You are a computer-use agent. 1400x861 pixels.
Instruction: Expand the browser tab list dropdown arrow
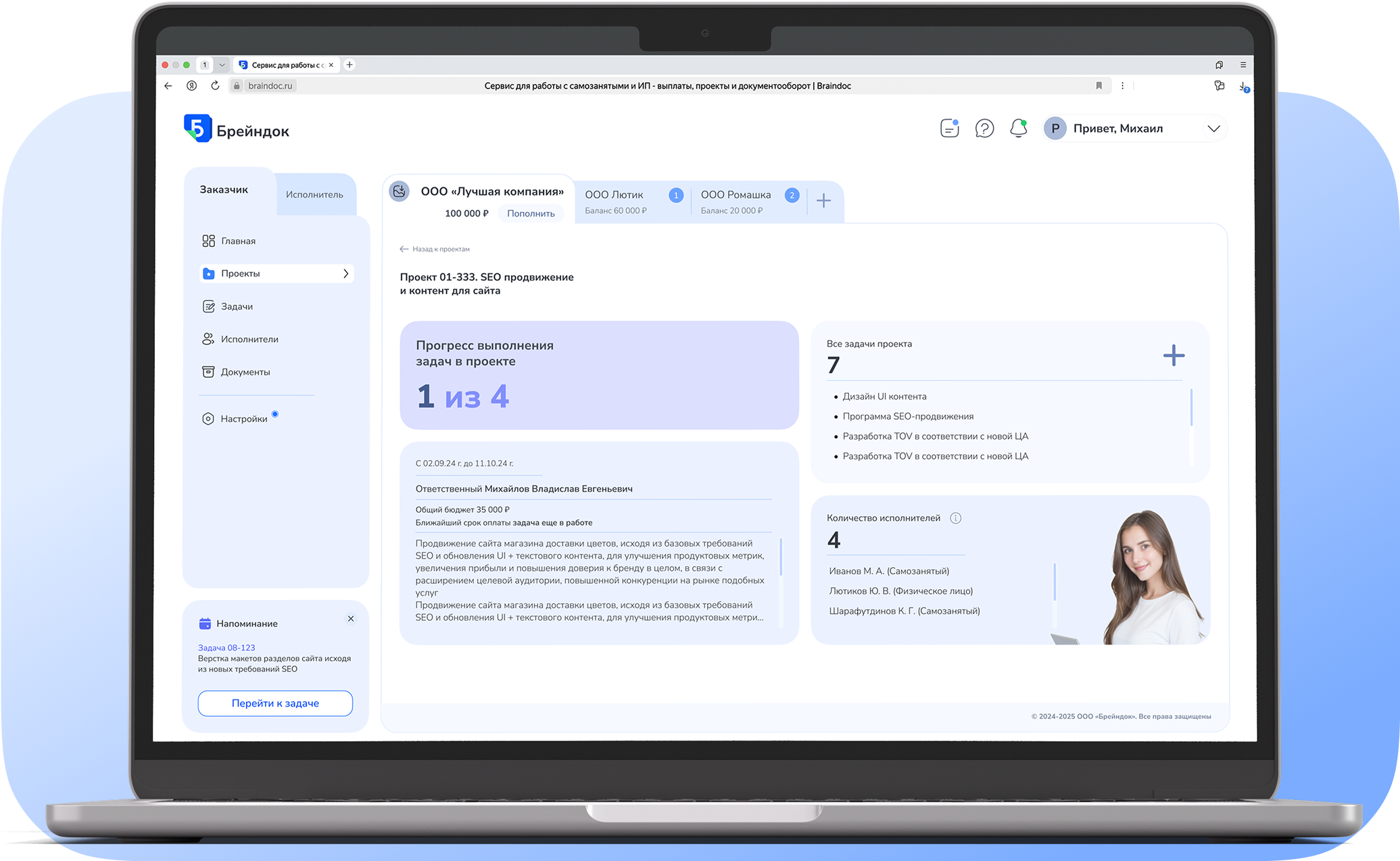point(222,65)
